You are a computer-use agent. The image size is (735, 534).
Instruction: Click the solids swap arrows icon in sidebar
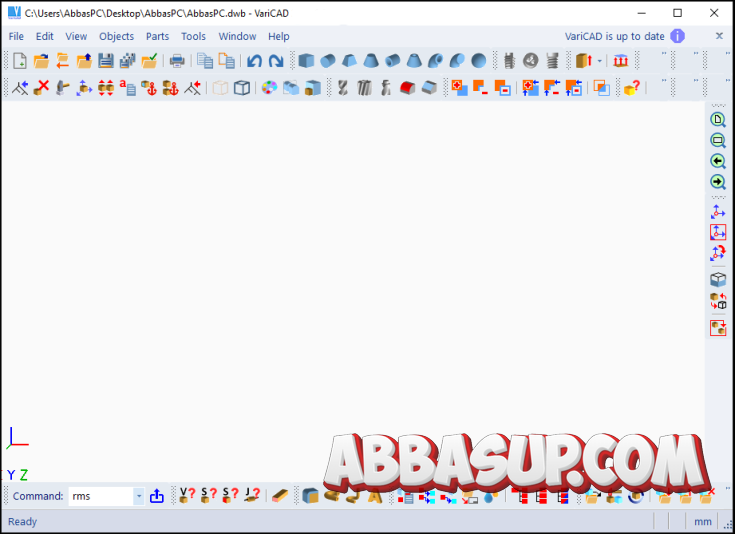click(718, 301)
